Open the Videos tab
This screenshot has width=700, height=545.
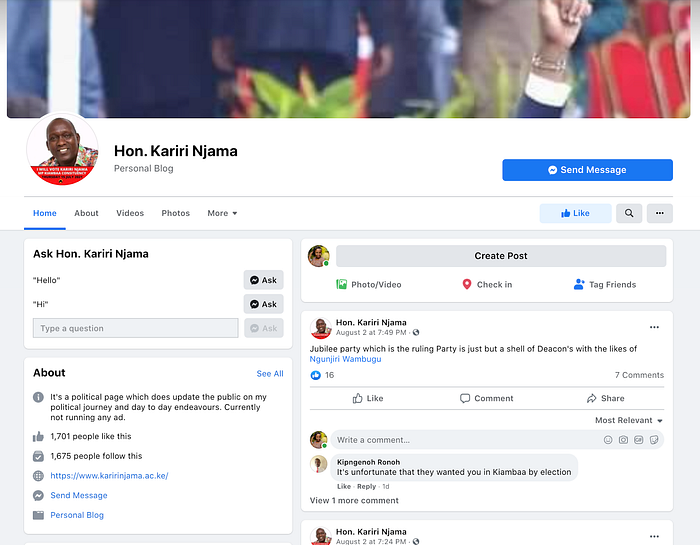pyautogui.click(x=130, y=213)
